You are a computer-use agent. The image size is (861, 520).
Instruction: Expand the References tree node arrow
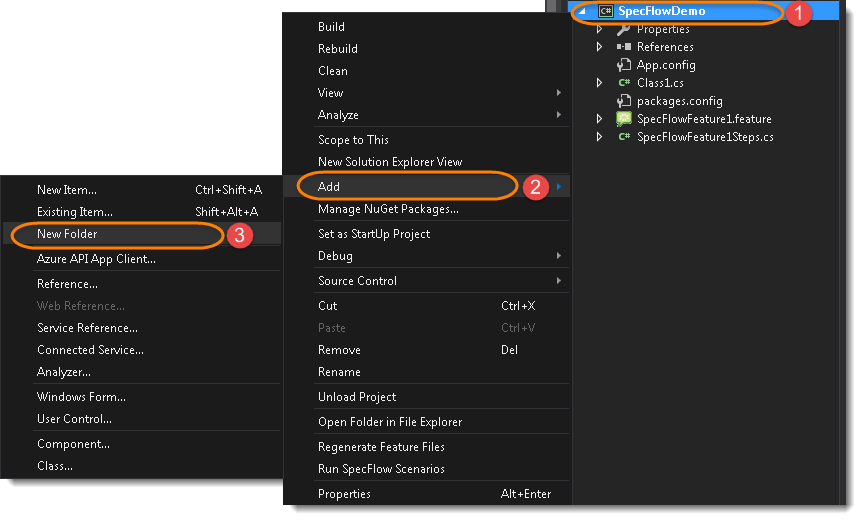599,47
